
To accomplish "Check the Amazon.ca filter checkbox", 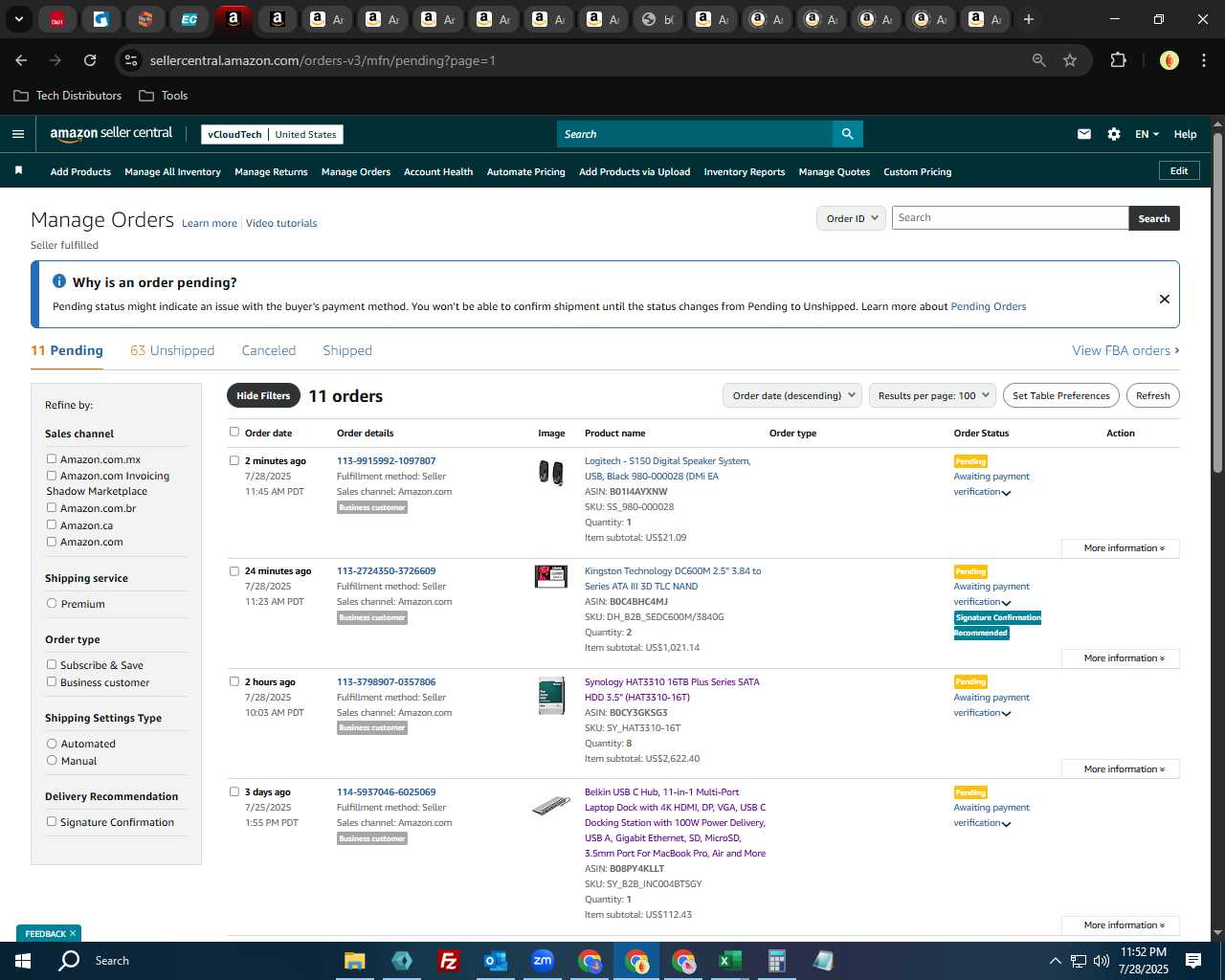I will click(52, 524).
